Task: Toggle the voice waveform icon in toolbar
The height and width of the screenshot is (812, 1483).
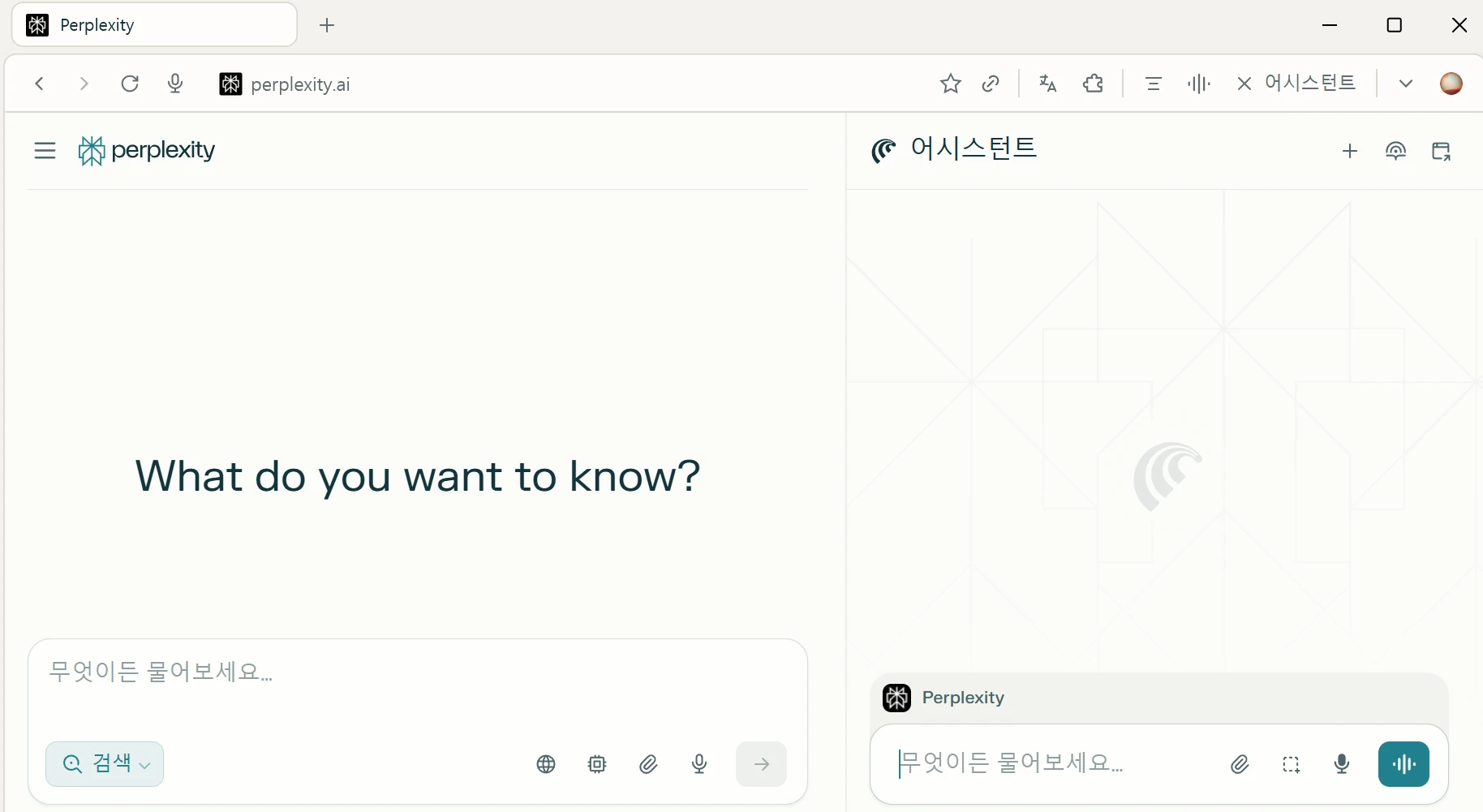Action: point(1198,84)
